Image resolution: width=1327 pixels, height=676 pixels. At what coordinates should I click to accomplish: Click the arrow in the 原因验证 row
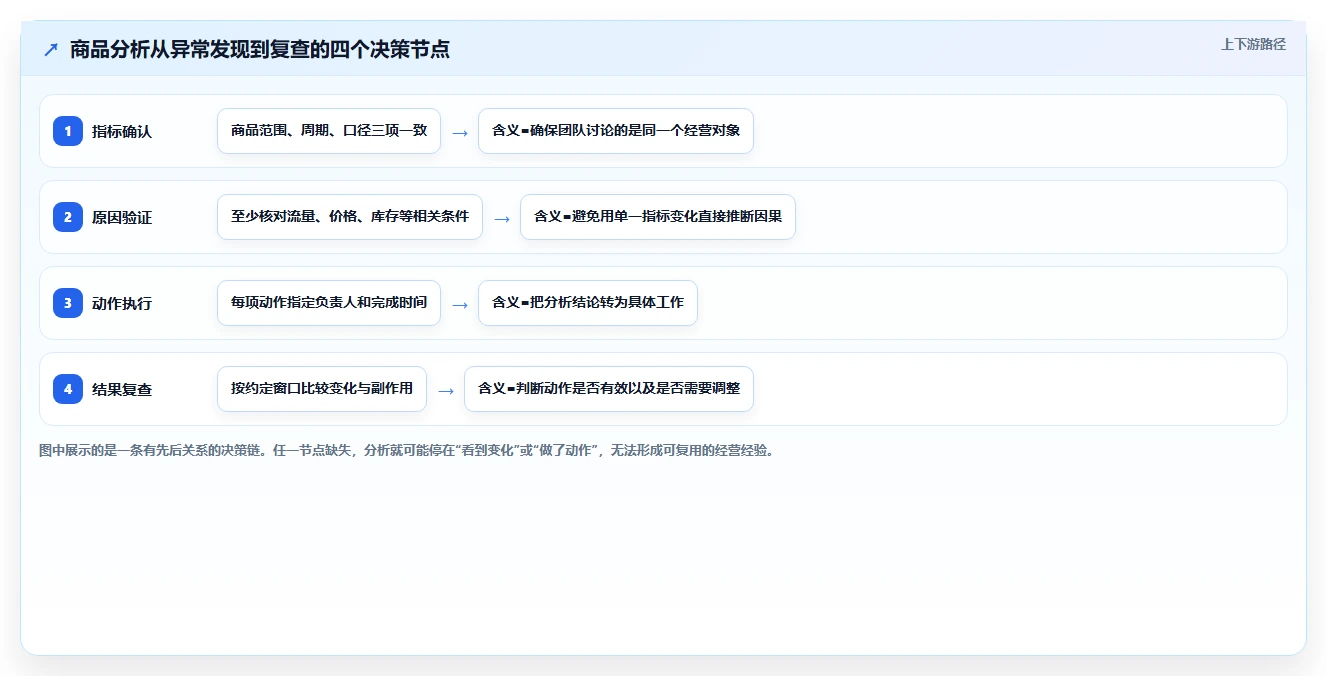[x=502, y=218]
